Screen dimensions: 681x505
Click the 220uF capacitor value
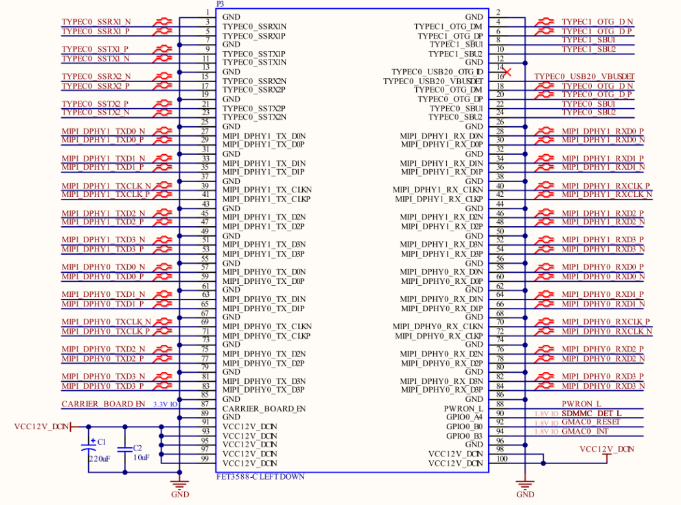(99, 459)
